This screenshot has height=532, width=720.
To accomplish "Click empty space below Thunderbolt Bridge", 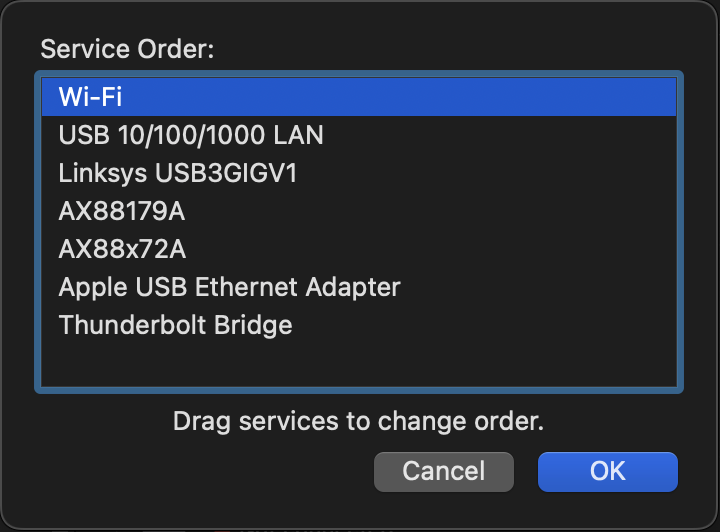I will coord(358,363).
